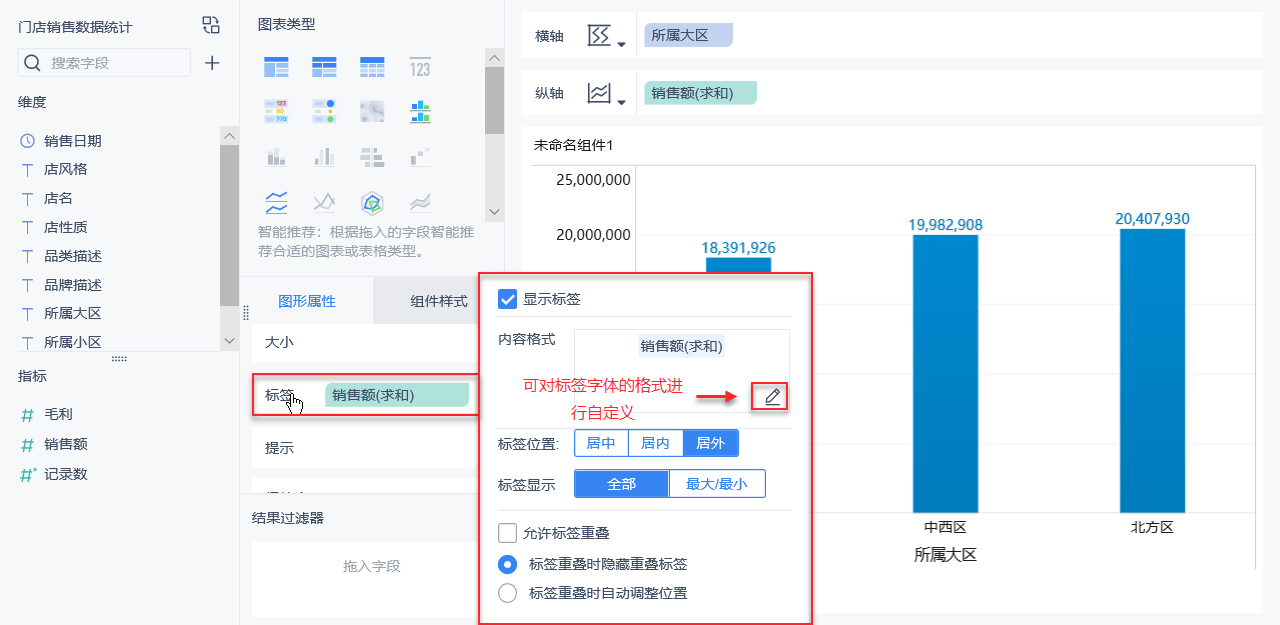Enable the 允许标签重叠 checkbox
Image resolution: width=1280 pixels, height=625 pixels.
tap(508, 533)
